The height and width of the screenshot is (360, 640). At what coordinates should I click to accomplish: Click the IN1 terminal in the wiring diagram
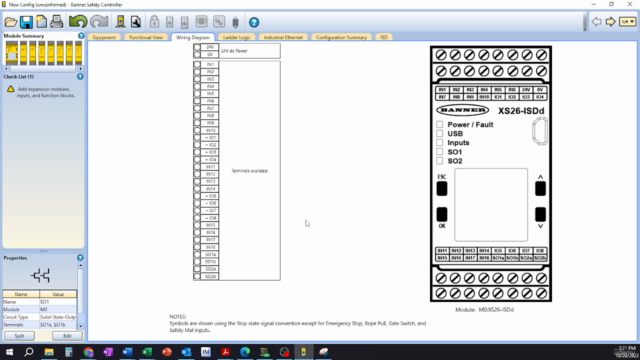coord(207,64)
